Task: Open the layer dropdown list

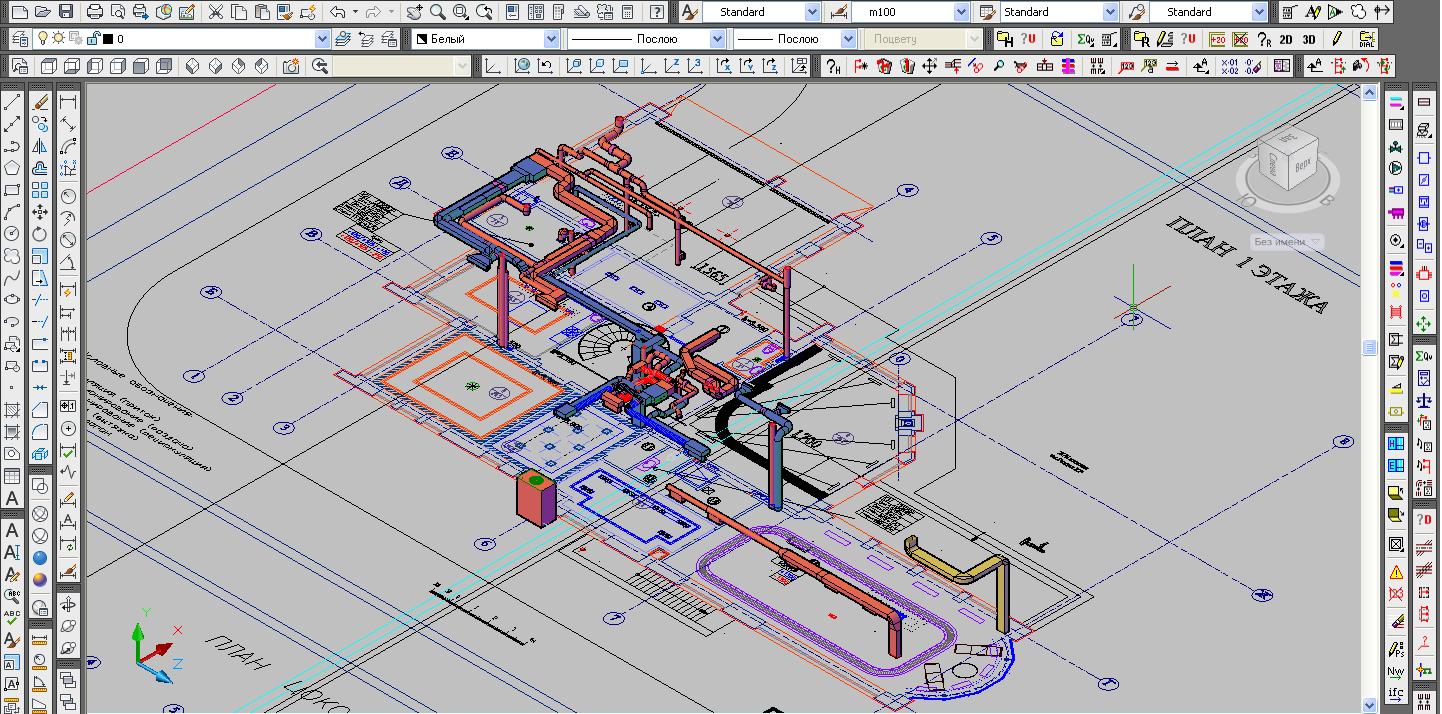Action: point(322,39)
